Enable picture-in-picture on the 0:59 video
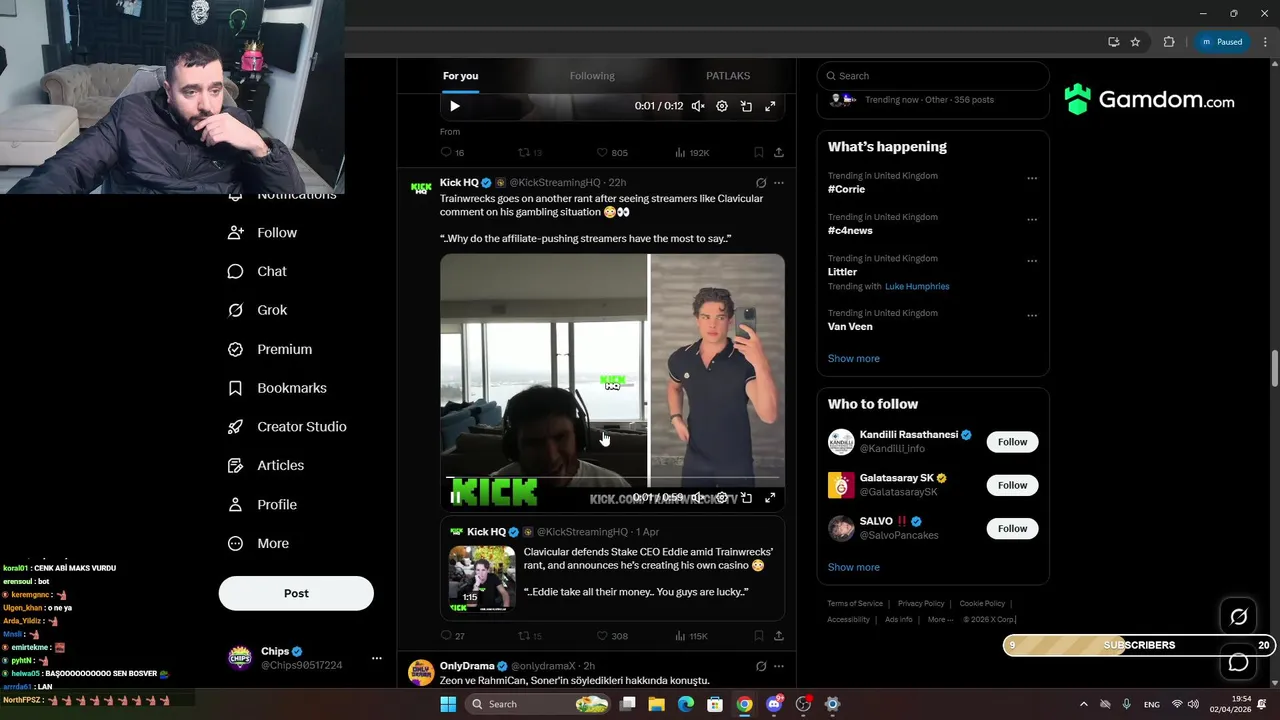The image size is (1280, 720). pos(746,497)
